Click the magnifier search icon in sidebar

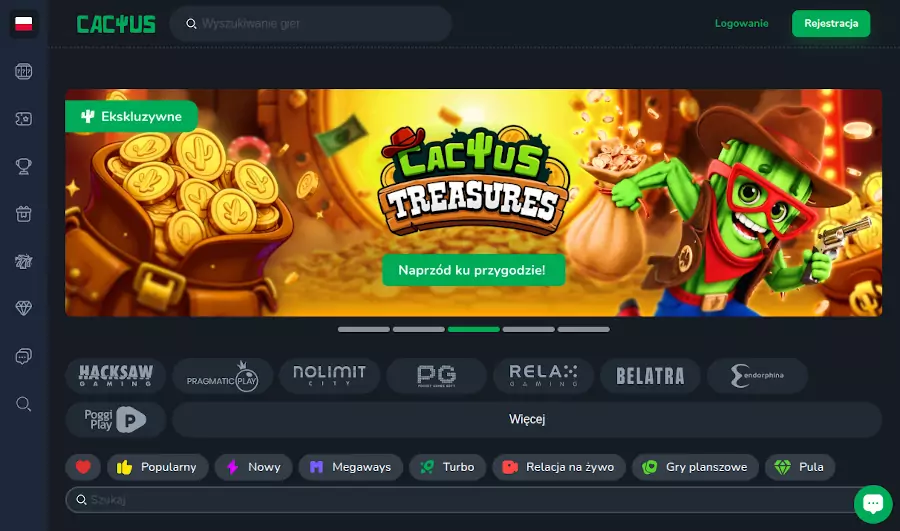pyautogui.click(x=24, y=404)
